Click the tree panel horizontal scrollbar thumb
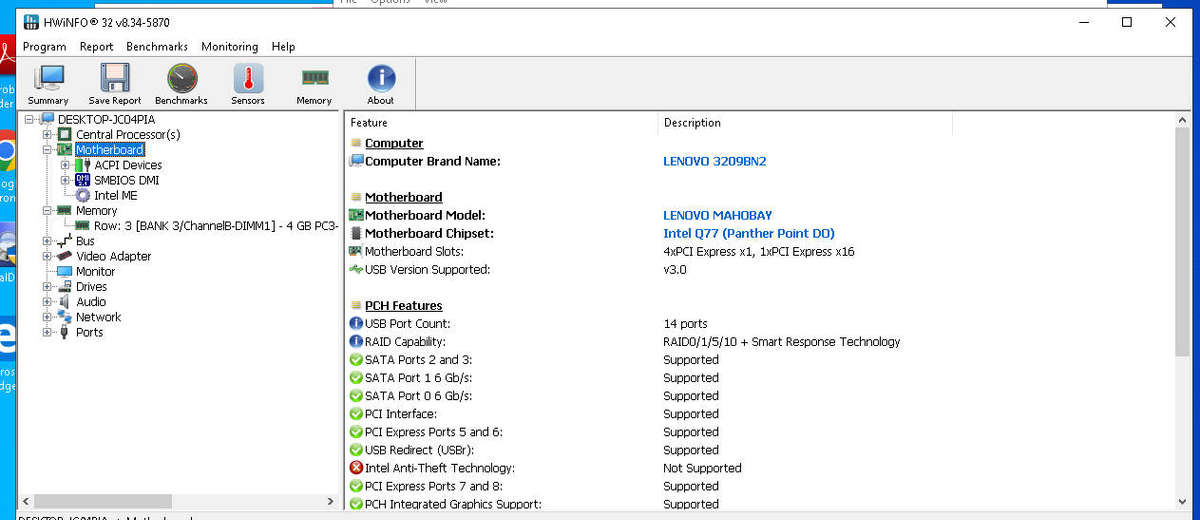Viewport: 1200px width, 520px height. tap(102, 501)
